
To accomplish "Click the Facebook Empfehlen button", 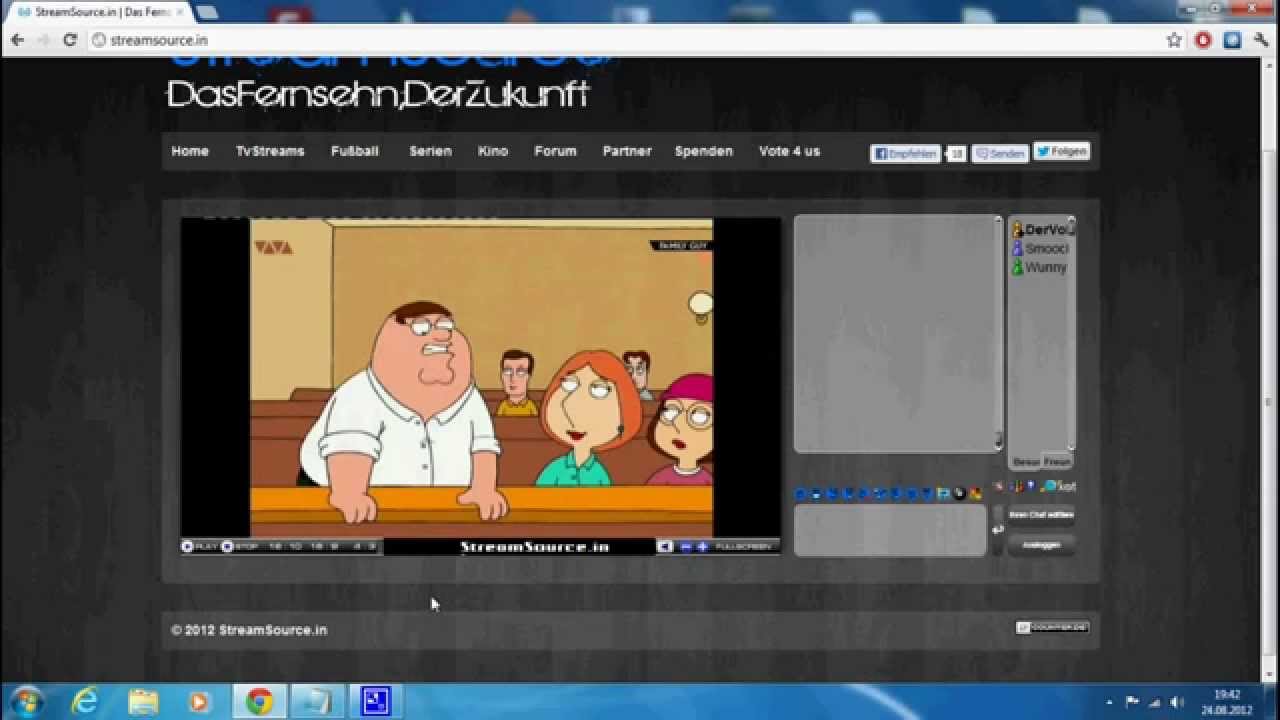I will (906, 154).
